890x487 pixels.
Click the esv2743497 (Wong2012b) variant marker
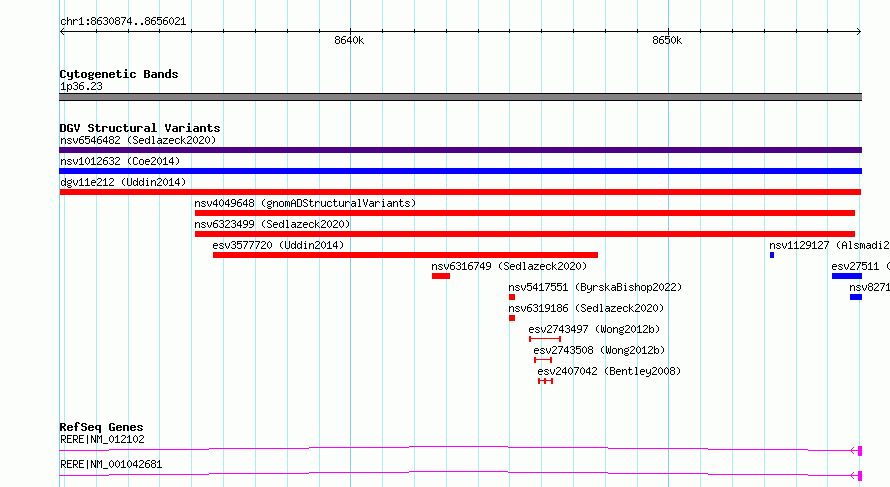tap(545, 339)
